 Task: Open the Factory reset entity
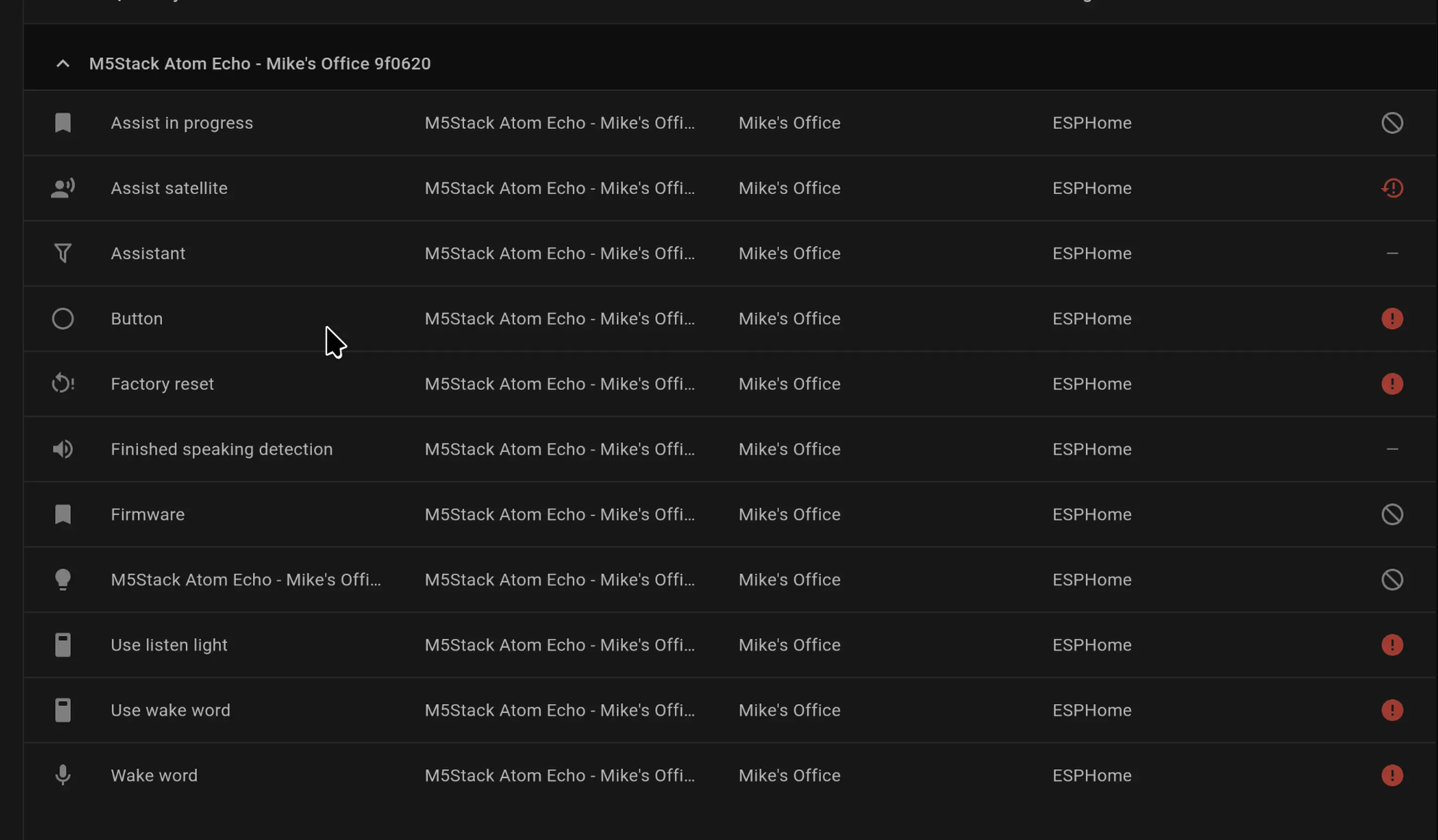[x=162, y=383]
